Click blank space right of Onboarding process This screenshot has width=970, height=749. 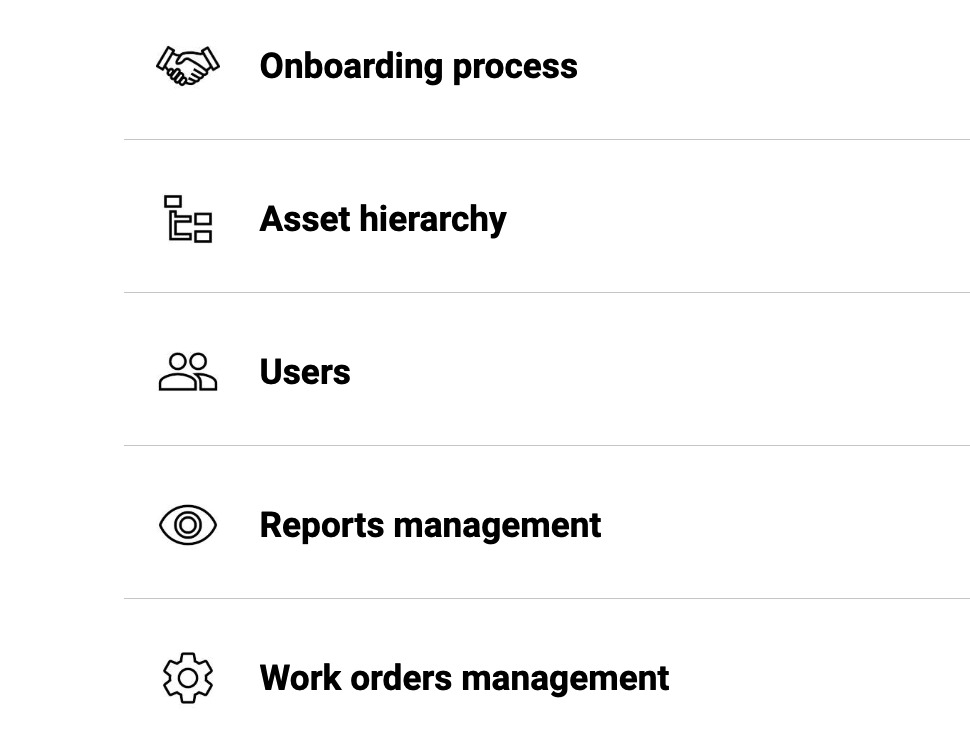(780, 66)
